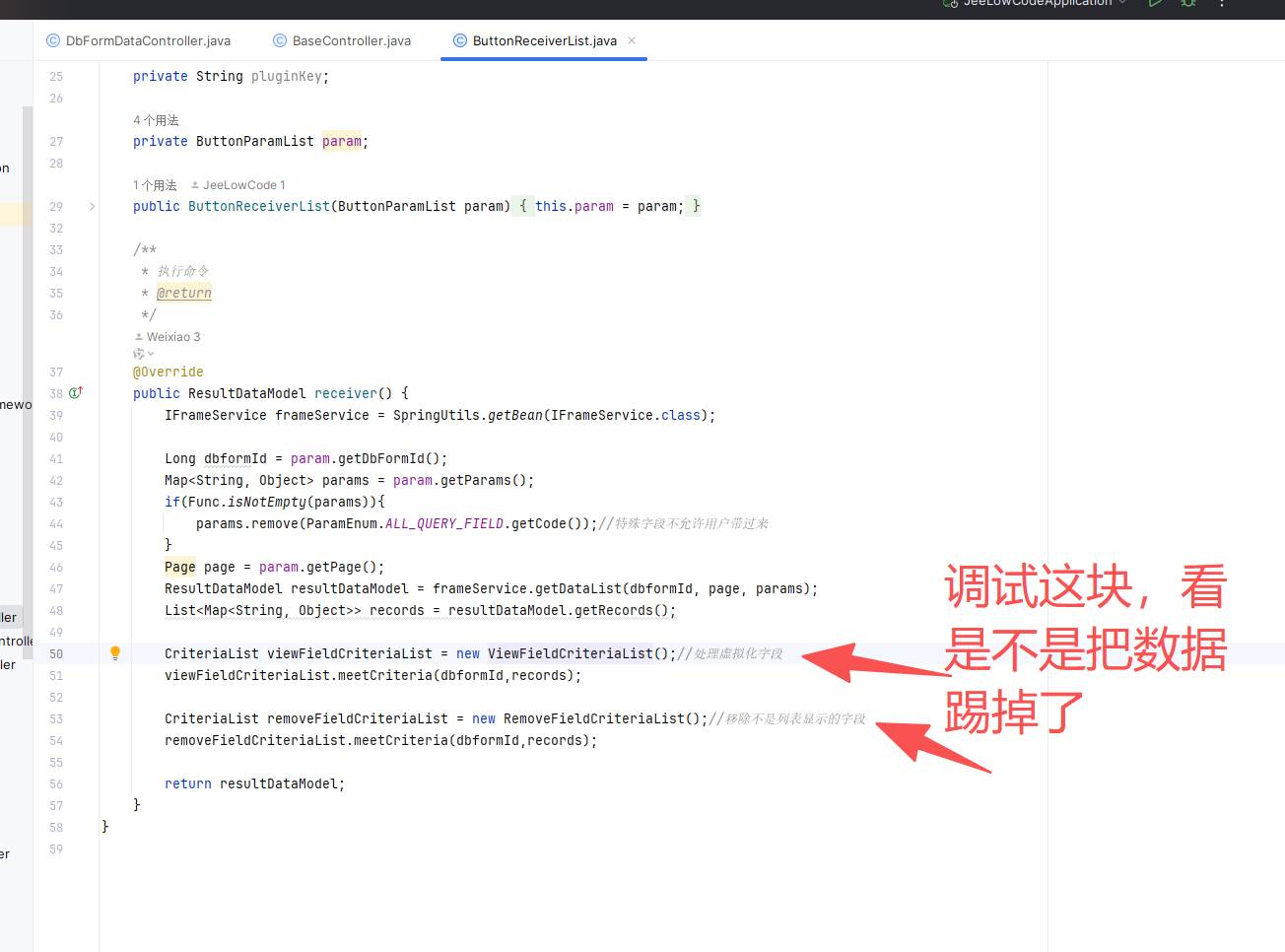Click the yellow light bulb quick-fix icon
Screen dimensions: 1285x952
click(x=115, y=652)
